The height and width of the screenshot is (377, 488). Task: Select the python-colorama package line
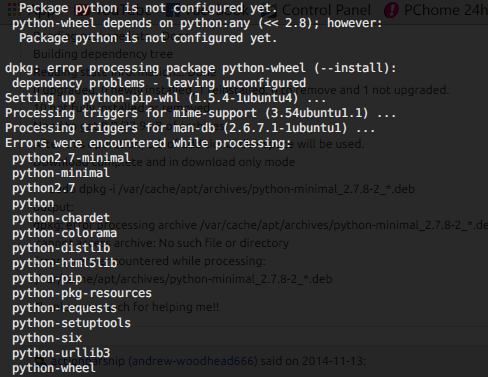(64, 233)
